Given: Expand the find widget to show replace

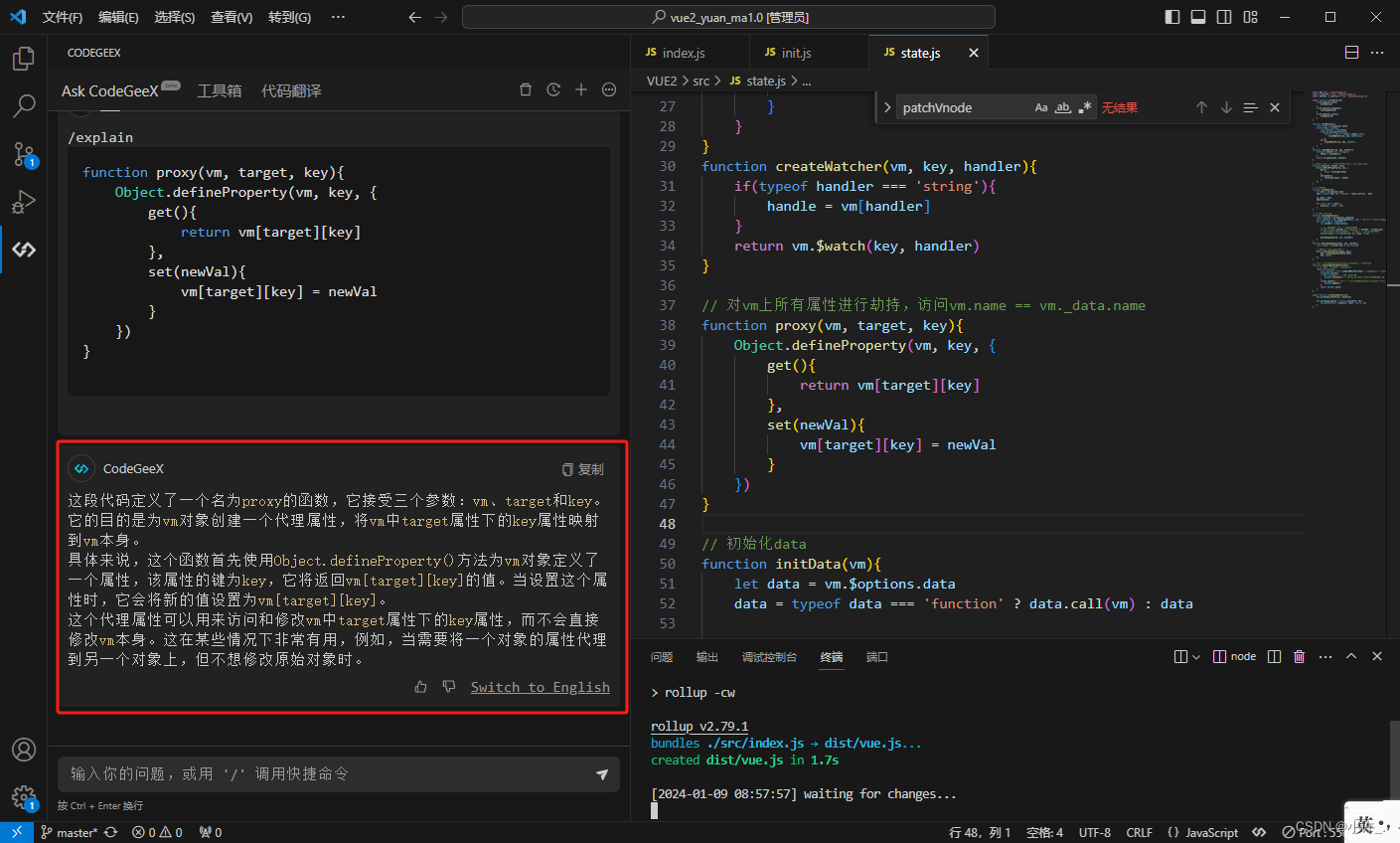Looking at the screenshot, I should pyautogui.click(x=887, y=106).
